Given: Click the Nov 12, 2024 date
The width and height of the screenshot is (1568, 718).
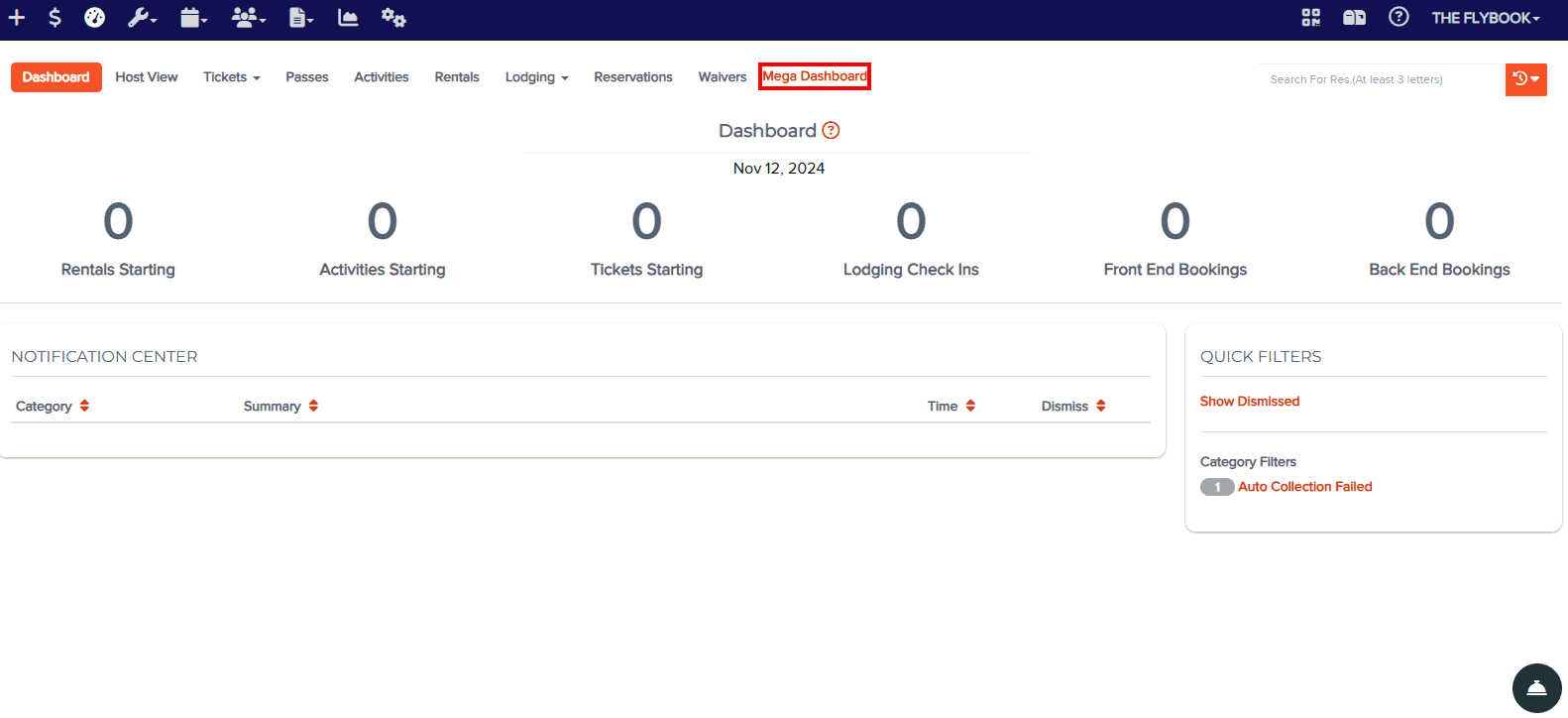Looking at the screenshot, I should click(779, 169).
